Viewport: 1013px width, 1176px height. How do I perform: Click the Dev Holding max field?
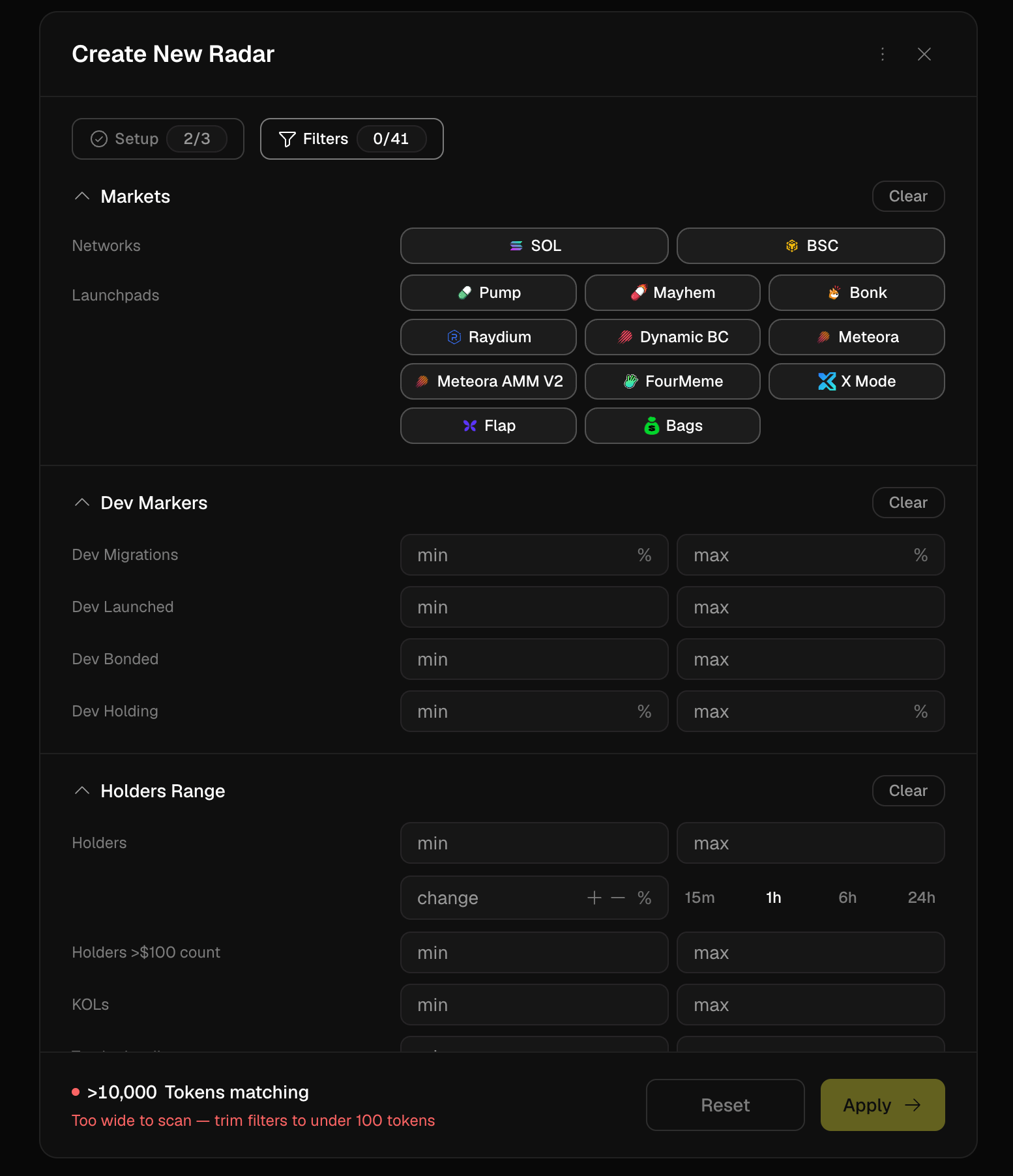[x=811, y=711]
